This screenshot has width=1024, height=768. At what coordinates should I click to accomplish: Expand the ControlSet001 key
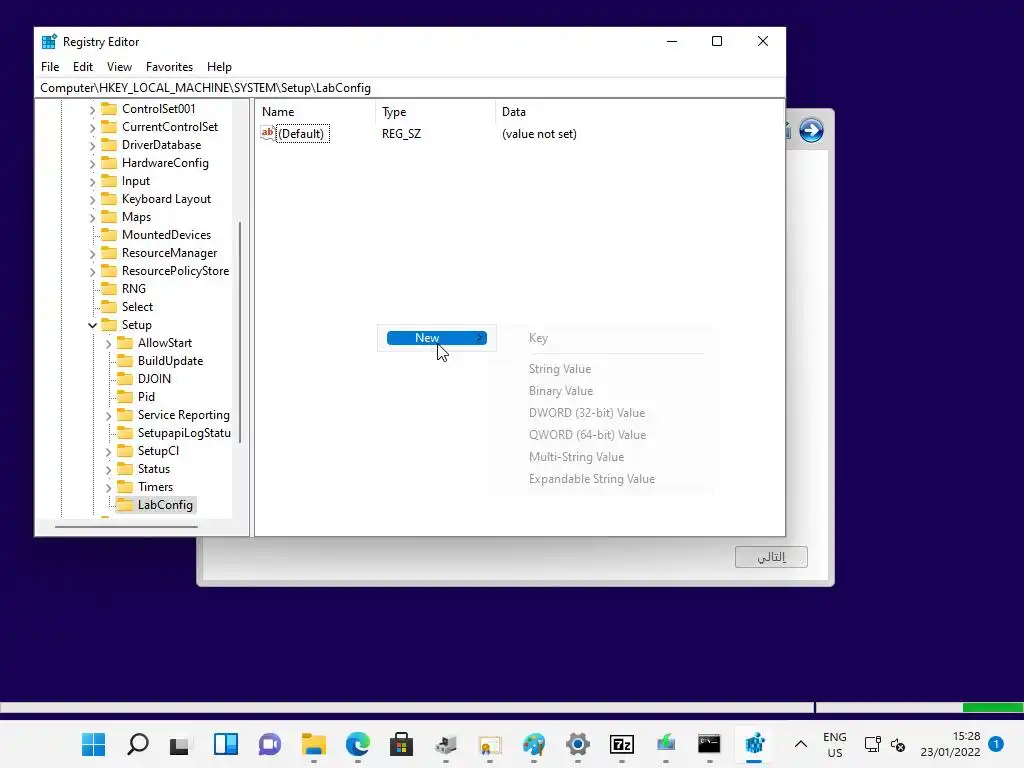92,110
